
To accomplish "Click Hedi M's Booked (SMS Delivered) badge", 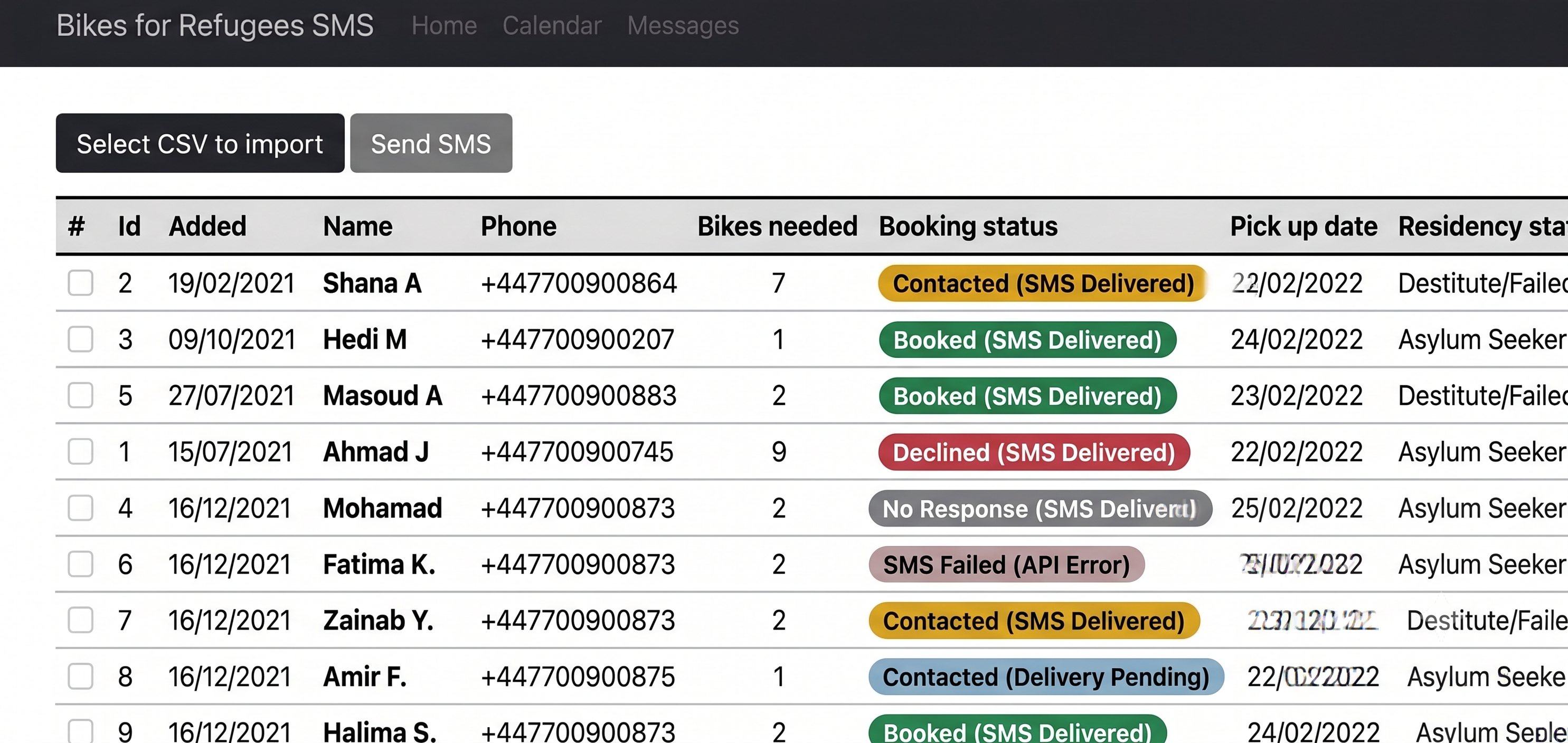I will click(1027, 339).
